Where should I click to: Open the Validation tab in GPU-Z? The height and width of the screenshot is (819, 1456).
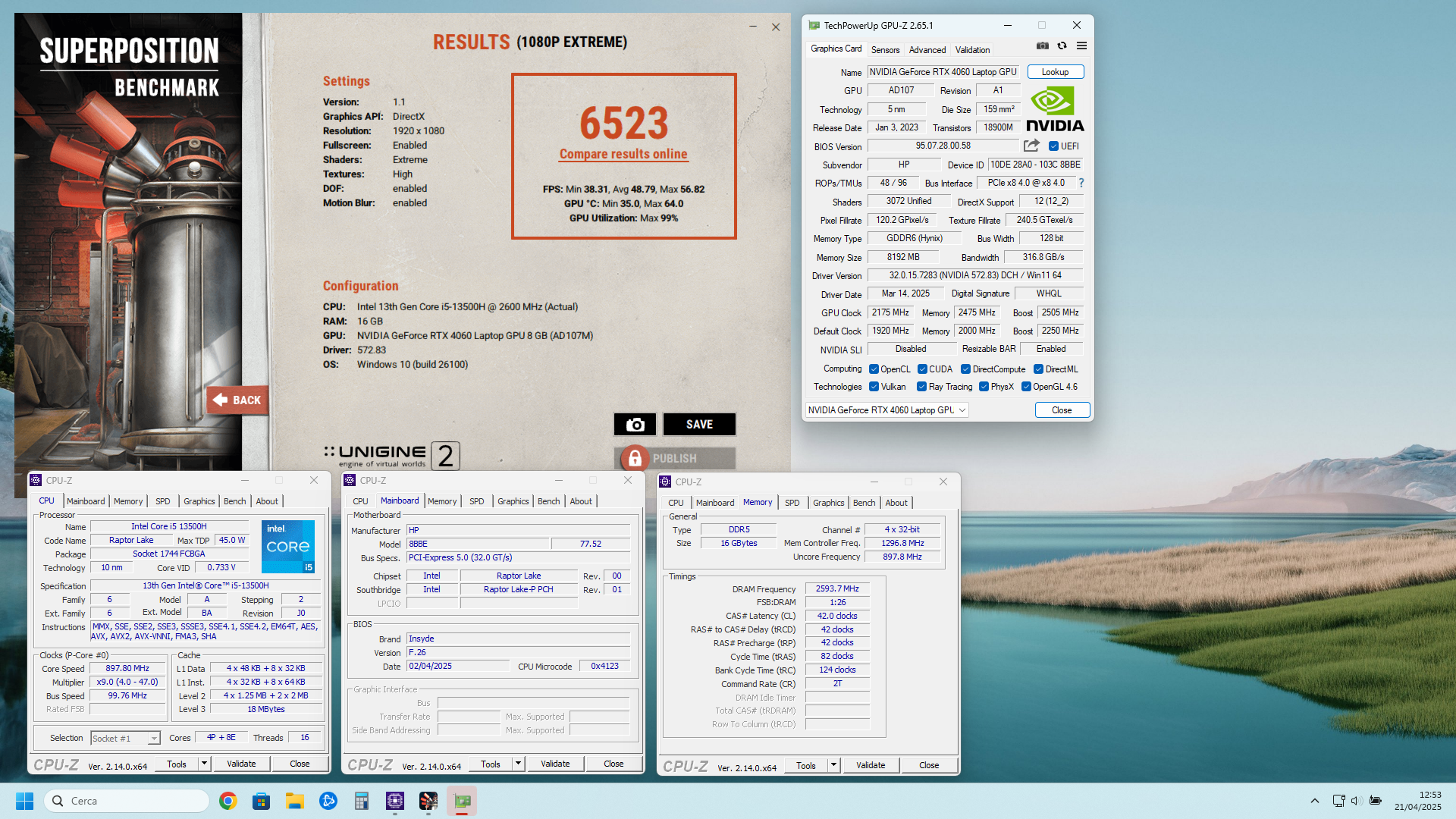point(972,50)
